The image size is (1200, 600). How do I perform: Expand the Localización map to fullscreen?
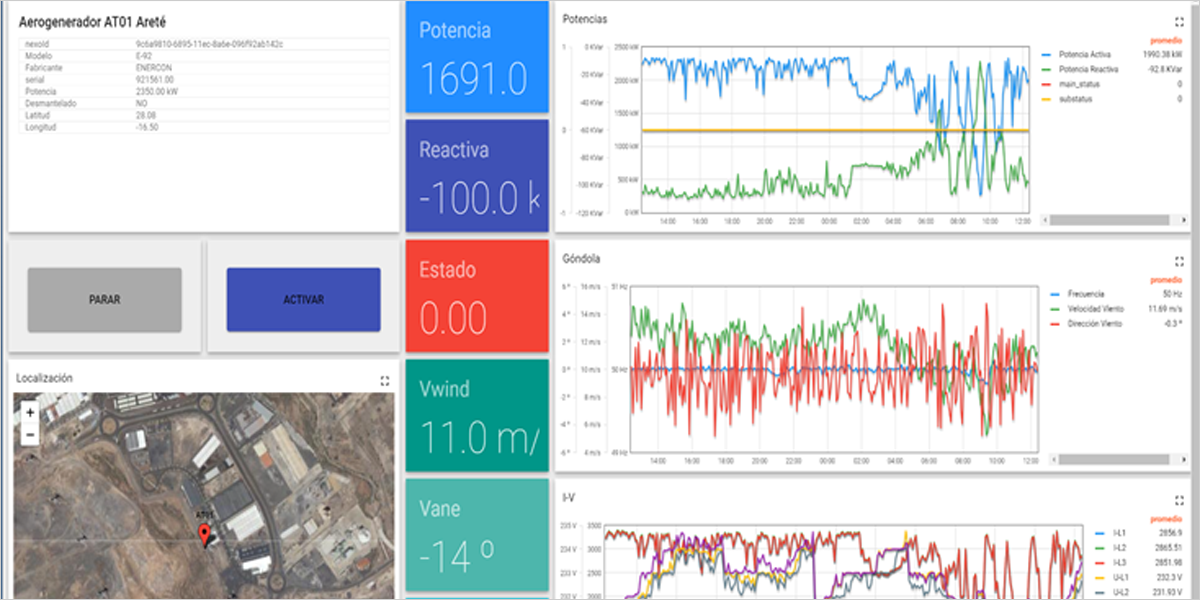384,380
